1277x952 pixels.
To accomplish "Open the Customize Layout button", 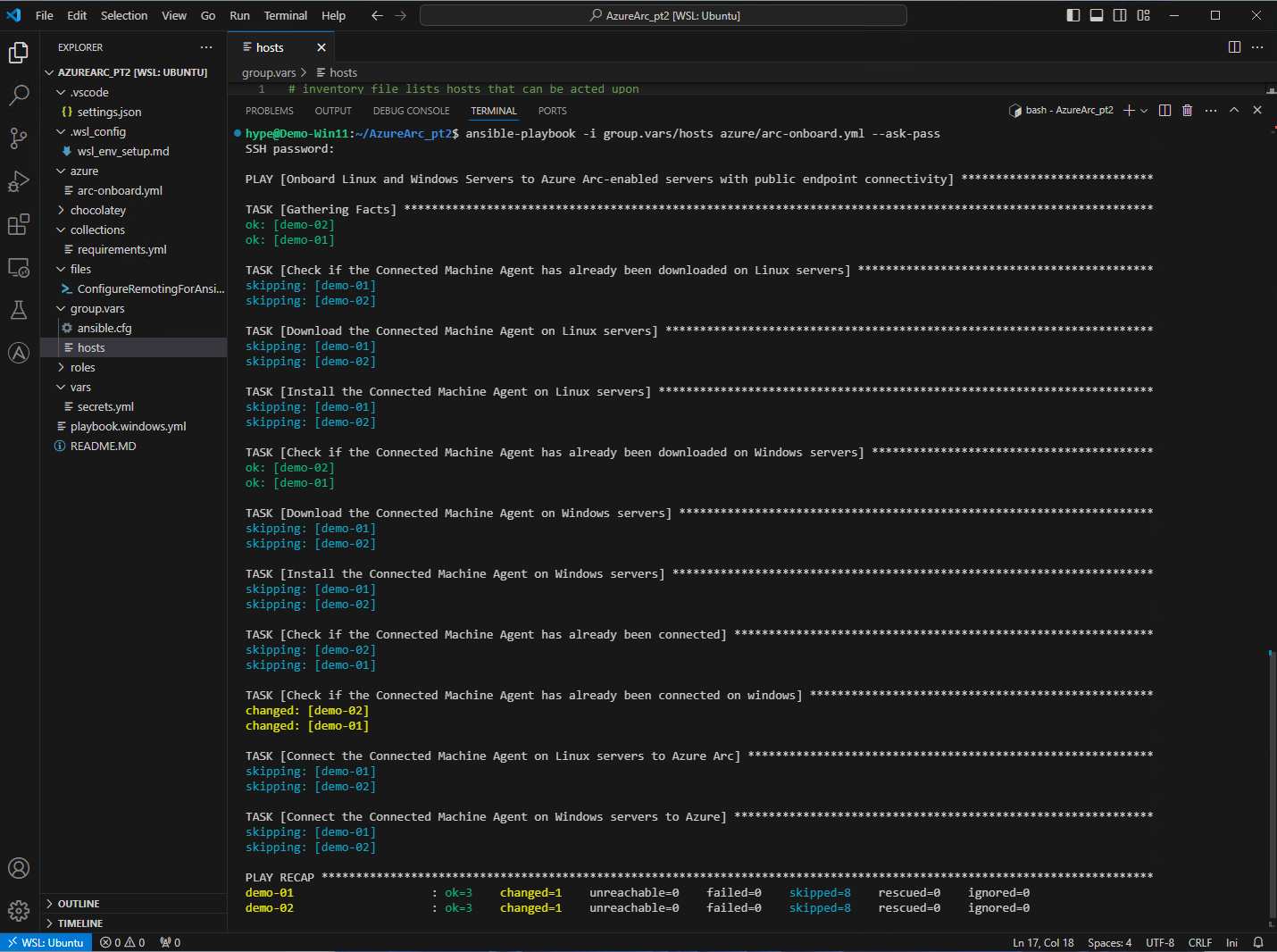I will pos(1143,15).
